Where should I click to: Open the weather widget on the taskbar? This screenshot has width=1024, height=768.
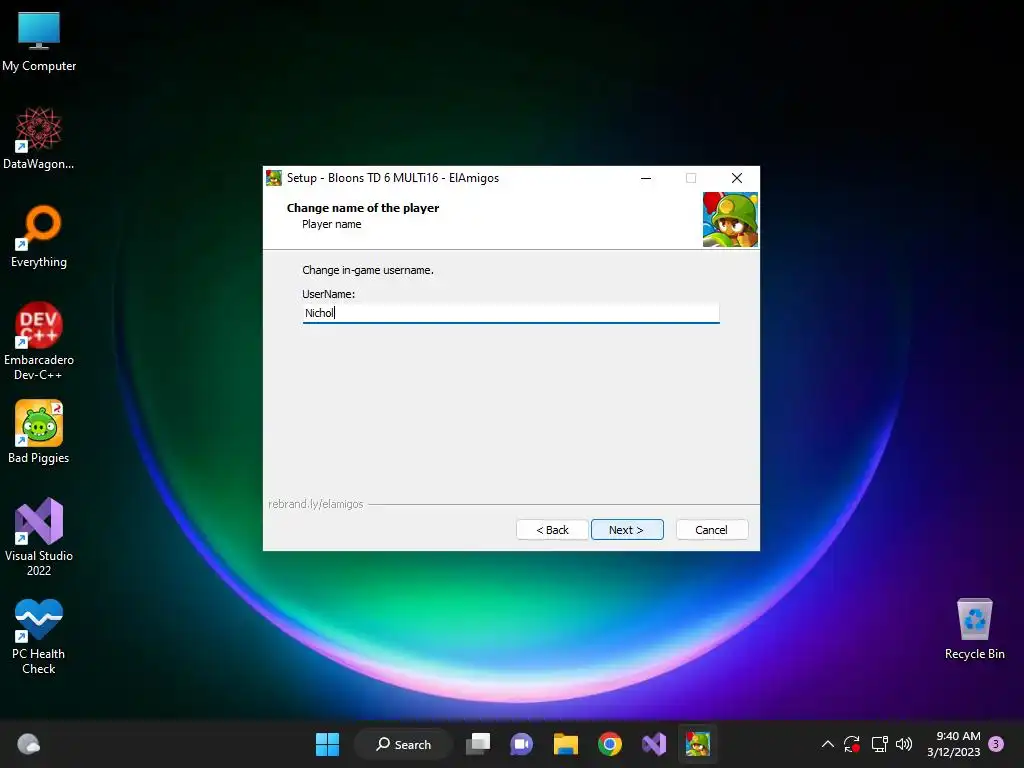pos(29,744)
